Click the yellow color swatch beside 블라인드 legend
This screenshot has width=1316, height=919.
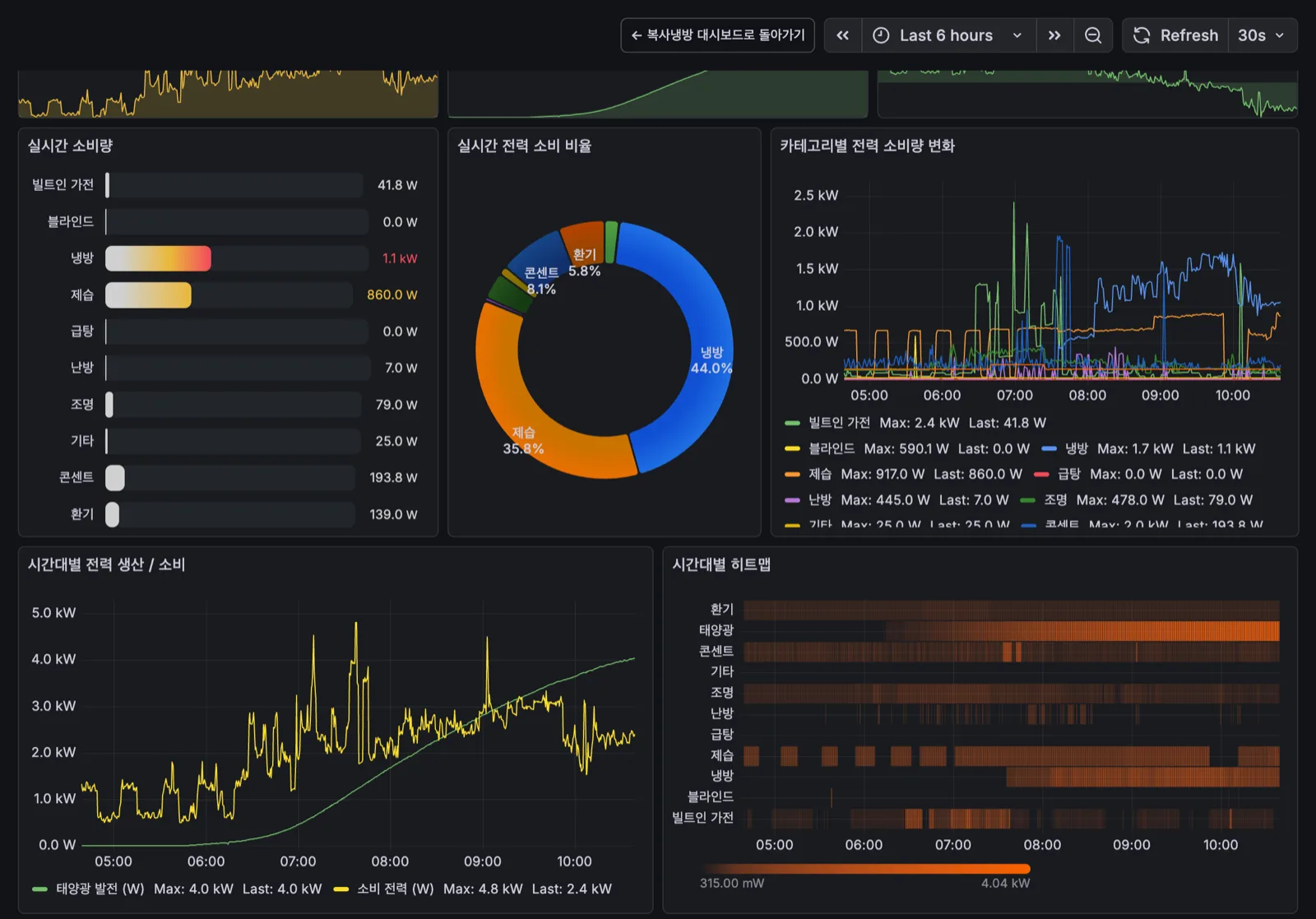[x=793, y=448]
